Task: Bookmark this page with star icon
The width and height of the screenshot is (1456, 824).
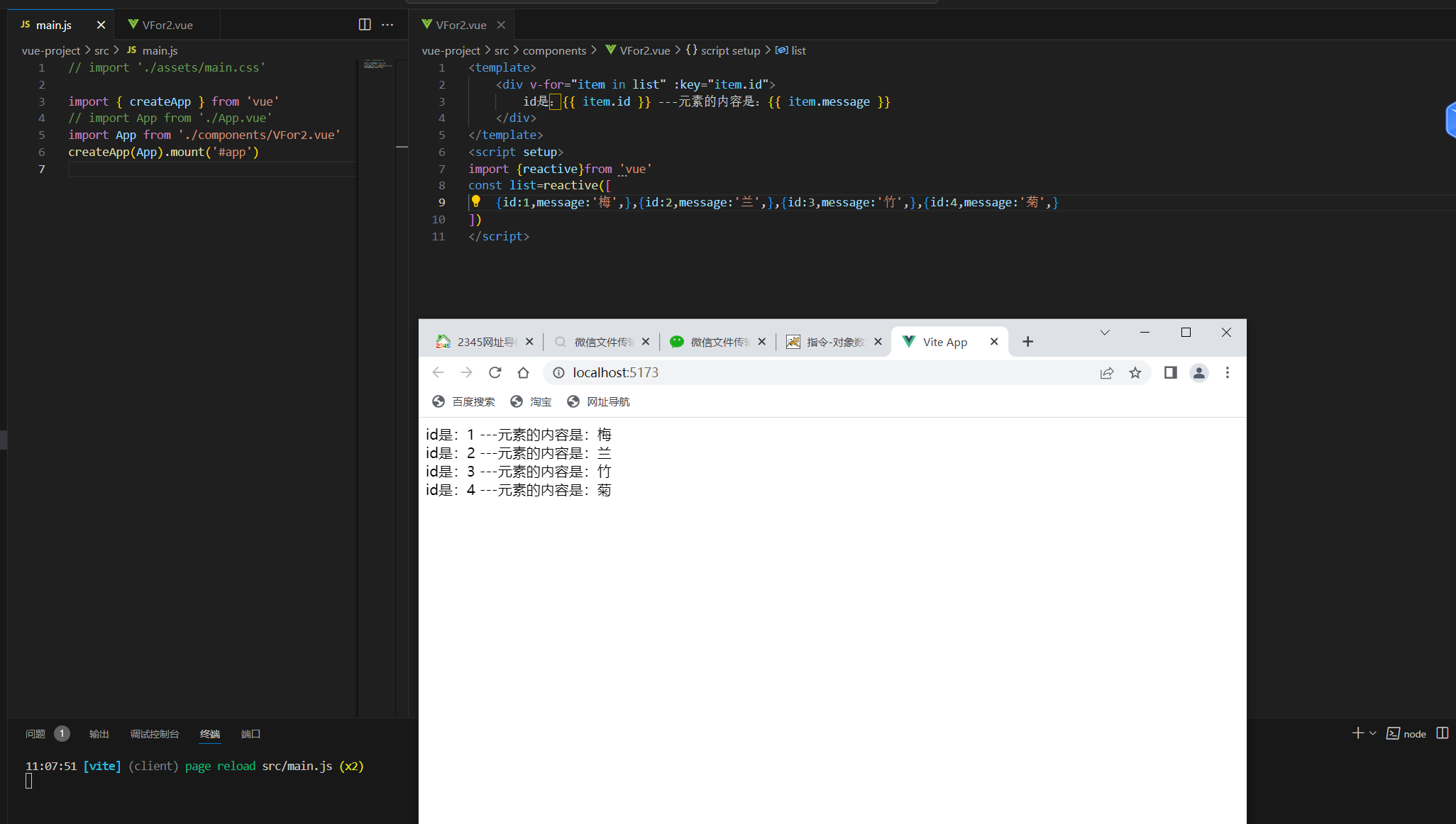Action: pos(1135,373)
